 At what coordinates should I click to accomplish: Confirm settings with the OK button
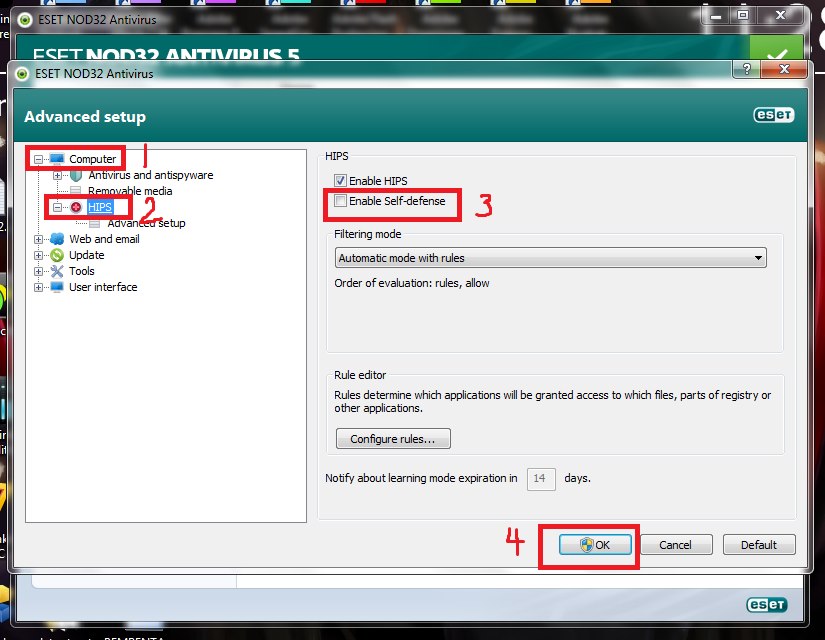pyautogui.click(x=595, y=545)
